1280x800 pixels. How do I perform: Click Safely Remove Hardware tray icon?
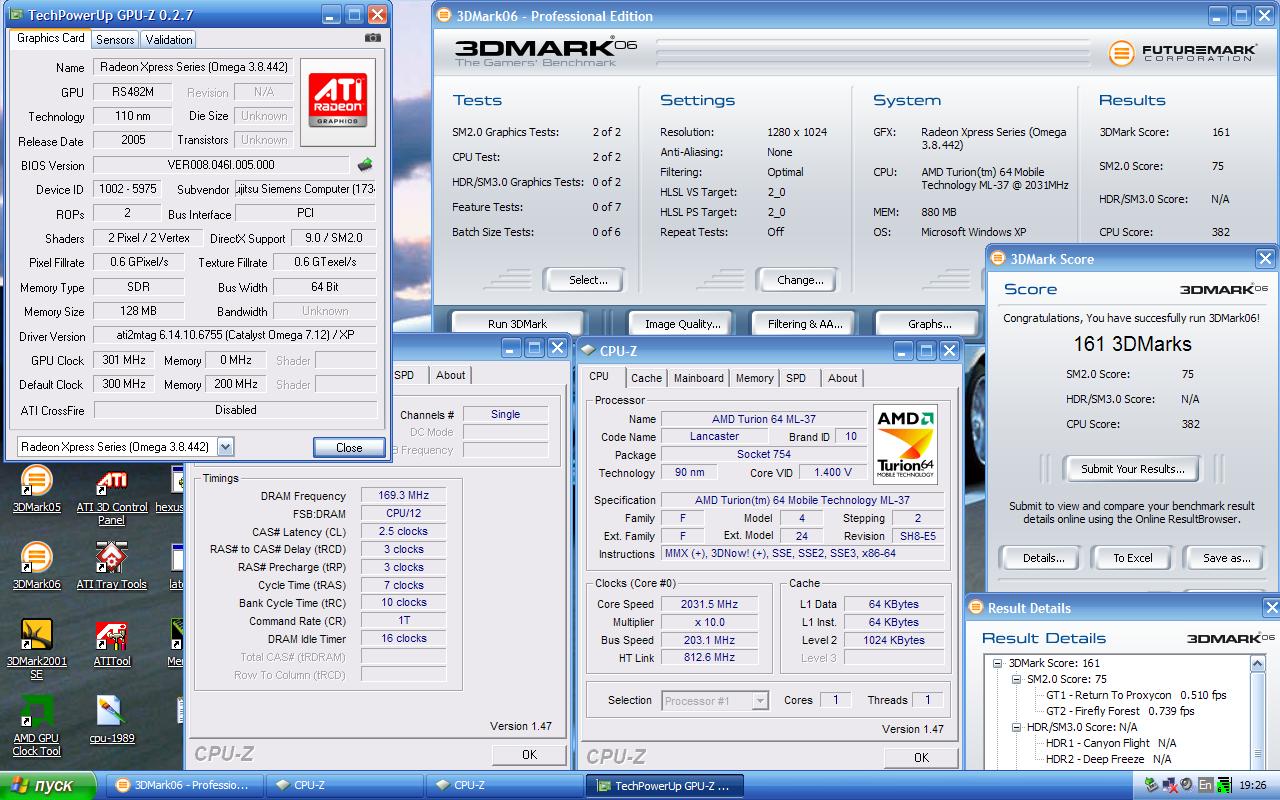1150,785
